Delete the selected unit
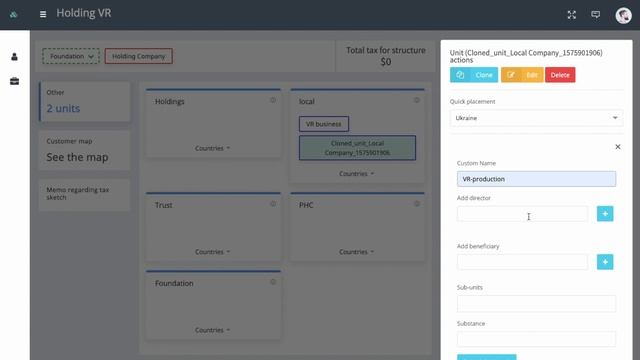 click(x=560, y=75)
